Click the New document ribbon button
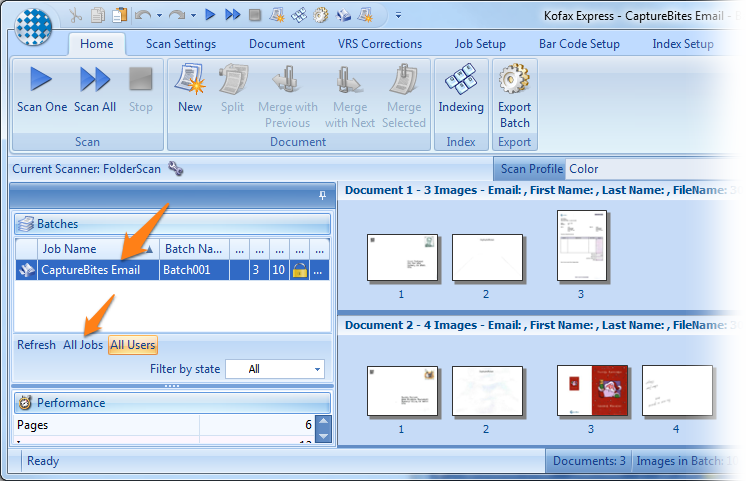The width and height of the screenshot is (746, 481). [190, 89]
